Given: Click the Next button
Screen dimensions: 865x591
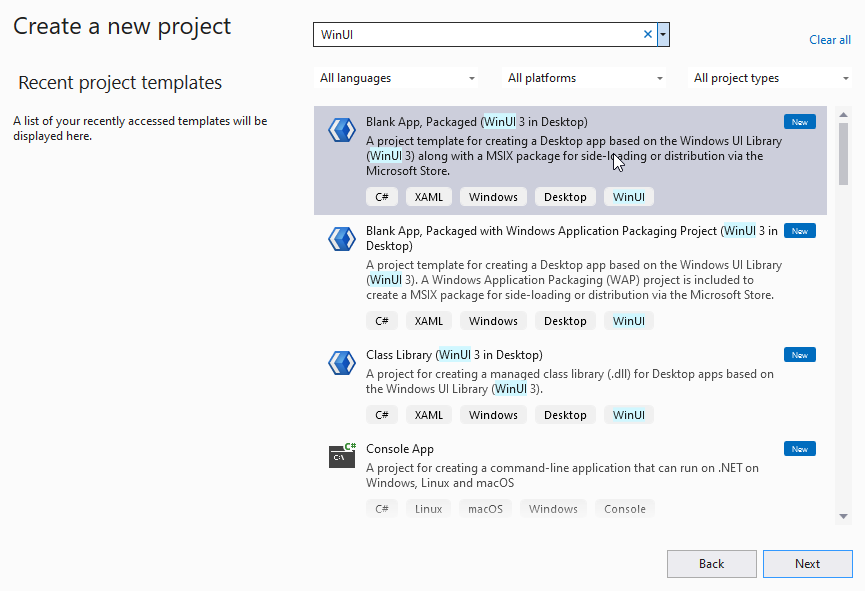Looking at the screenshot, I should coord(807,563).
